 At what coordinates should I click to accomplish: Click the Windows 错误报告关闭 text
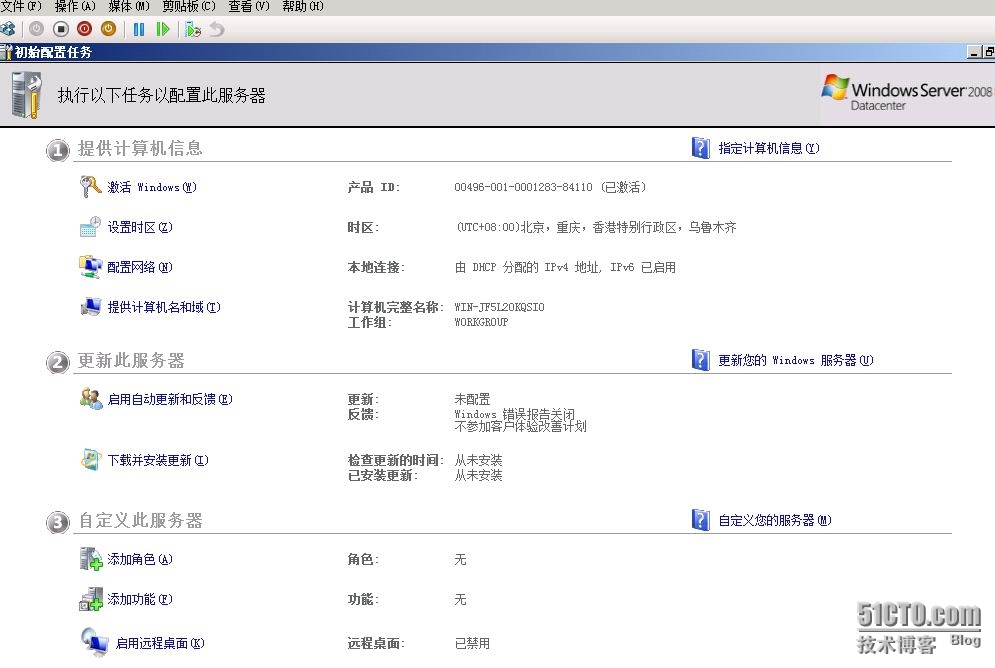[x=515, y=414]
